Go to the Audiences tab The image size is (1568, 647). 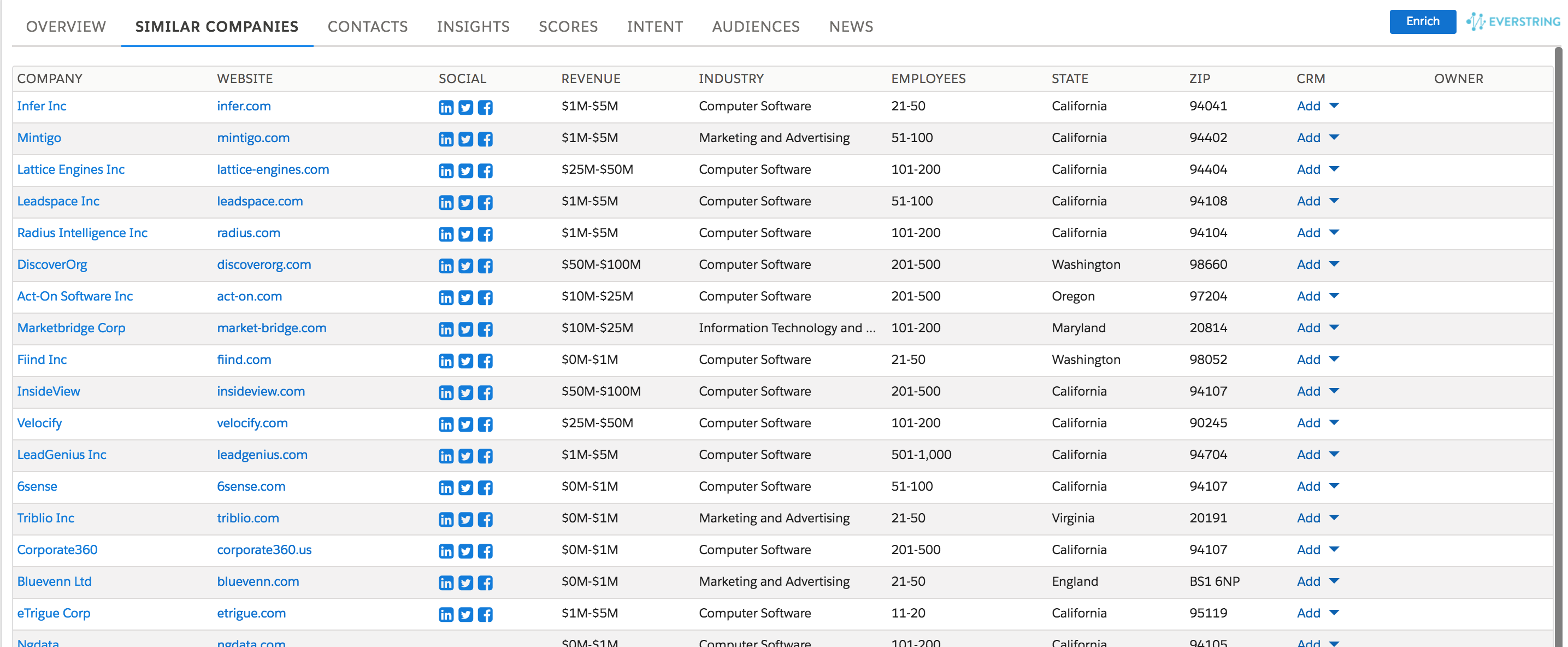pos(756,26)
